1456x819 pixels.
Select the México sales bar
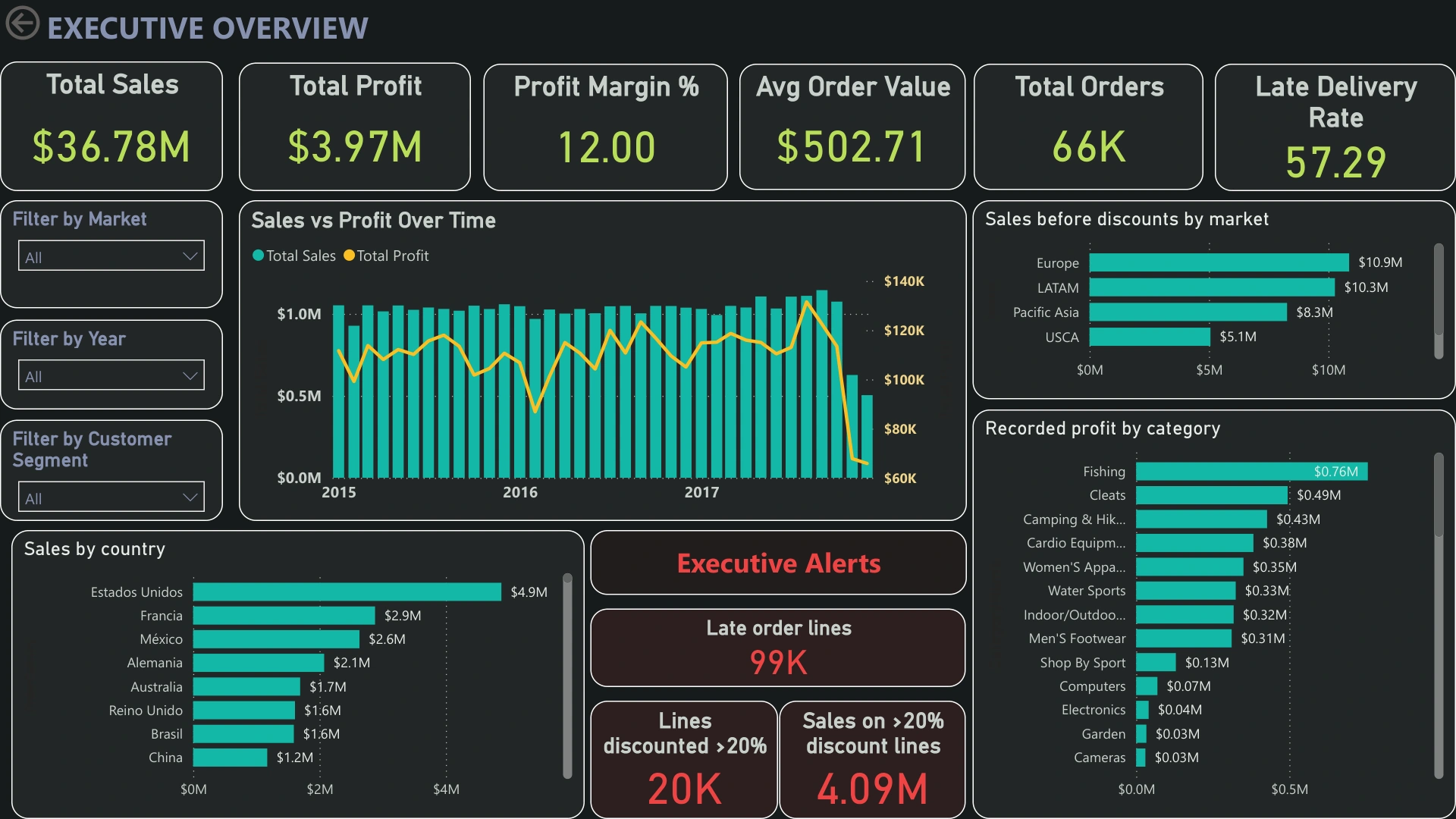pos(276,639)
